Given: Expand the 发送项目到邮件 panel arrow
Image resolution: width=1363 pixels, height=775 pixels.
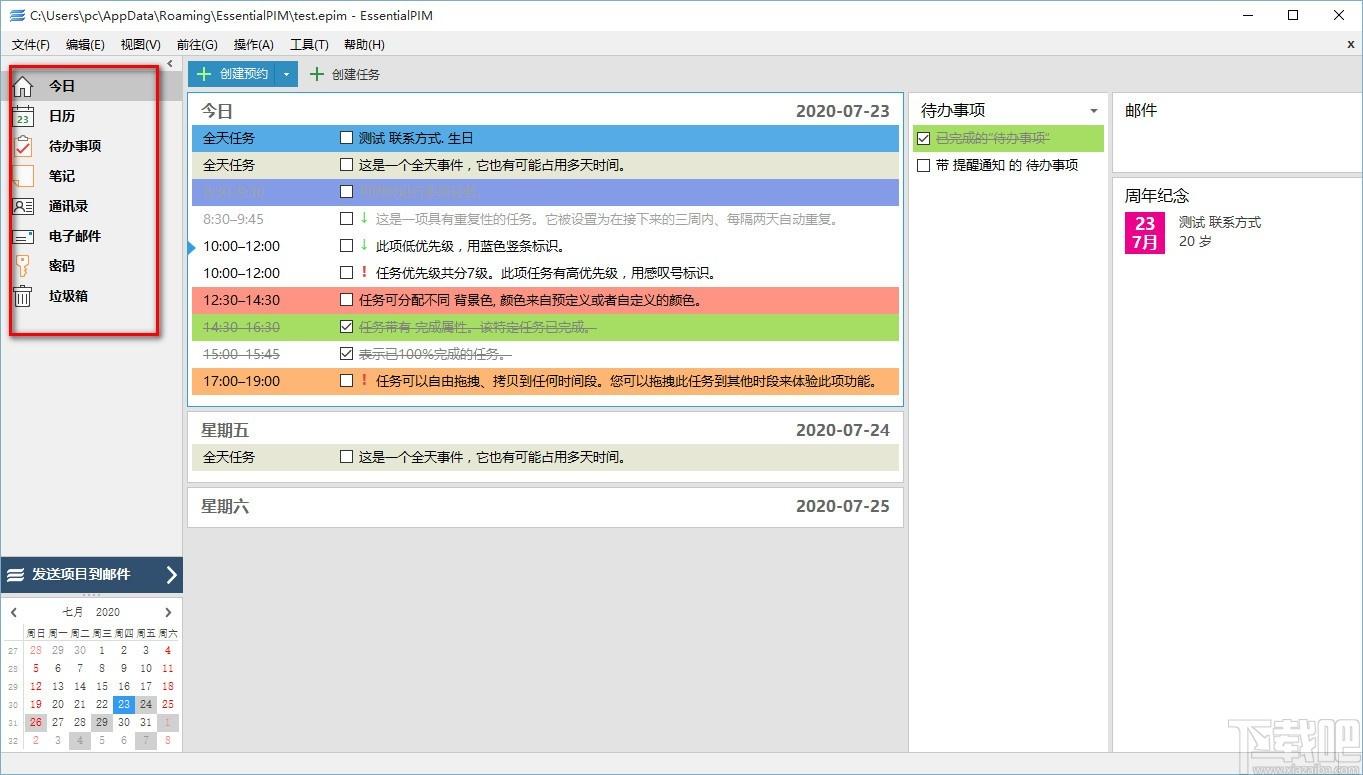Looking at the screenshot, I should point(171,575).
